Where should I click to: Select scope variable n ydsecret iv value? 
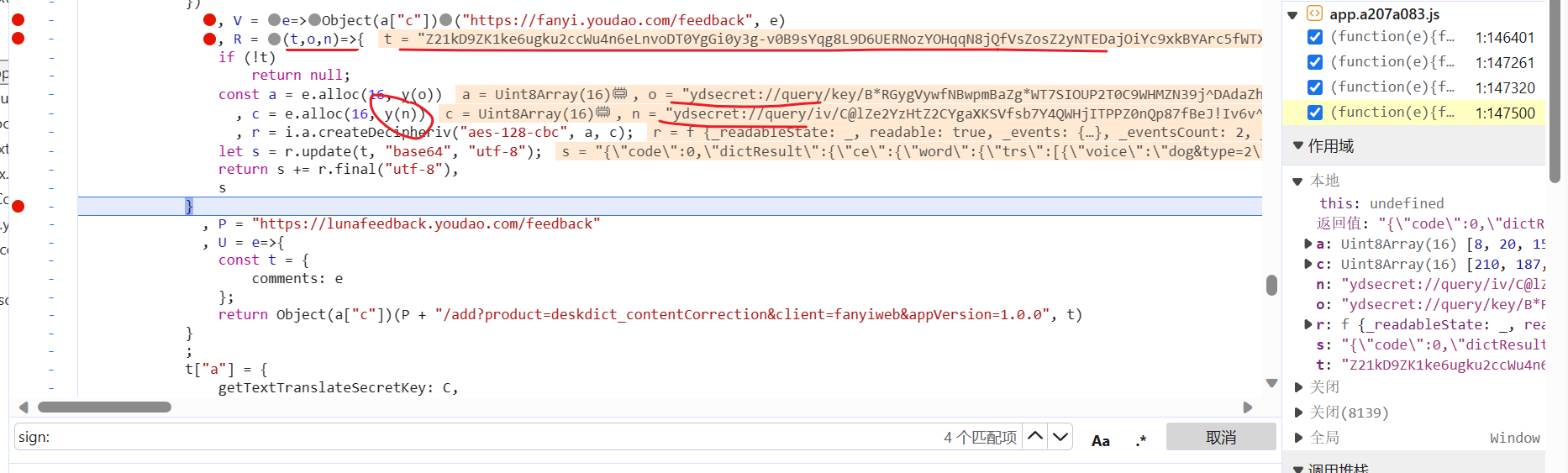tap(1443, 284)
